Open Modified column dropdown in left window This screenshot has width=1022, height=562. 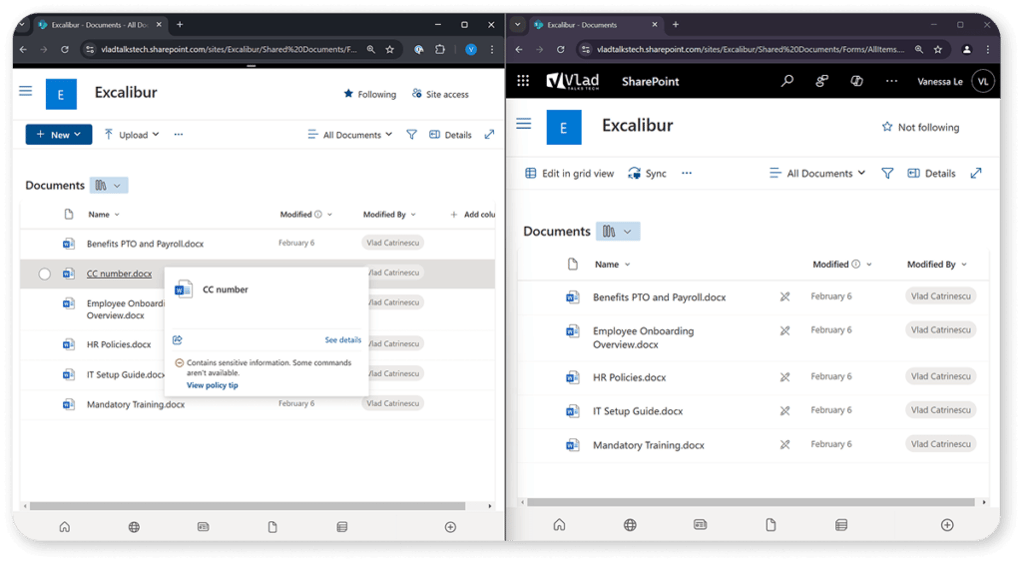(330, 214)
